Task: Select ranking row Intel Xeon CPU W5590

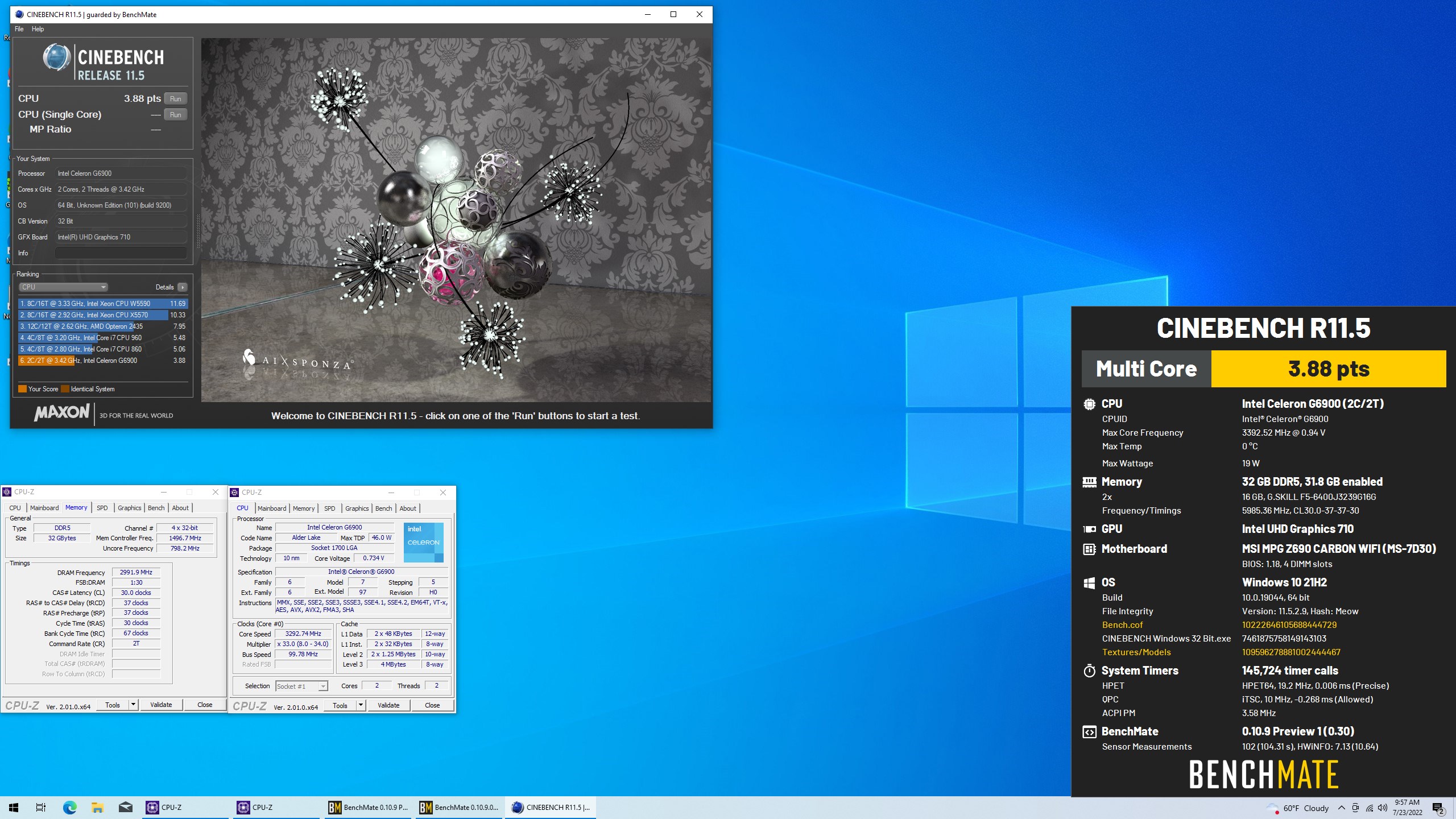Action: [x=102, y=304]
